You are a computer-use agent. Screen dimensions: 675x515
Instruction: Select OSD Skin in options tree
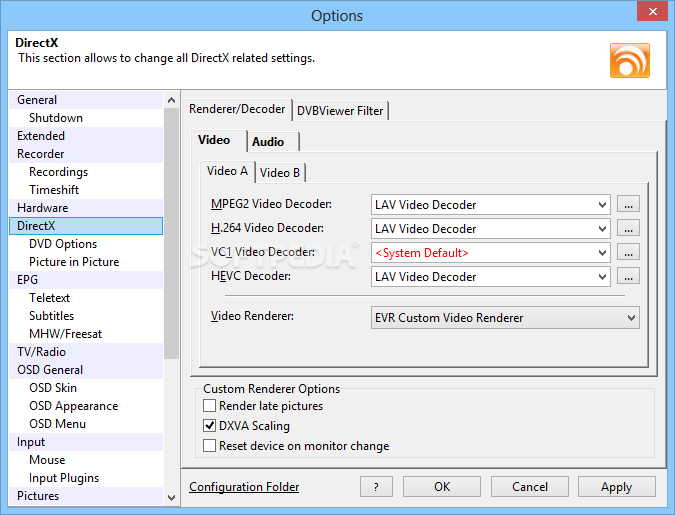click(86, 388)
